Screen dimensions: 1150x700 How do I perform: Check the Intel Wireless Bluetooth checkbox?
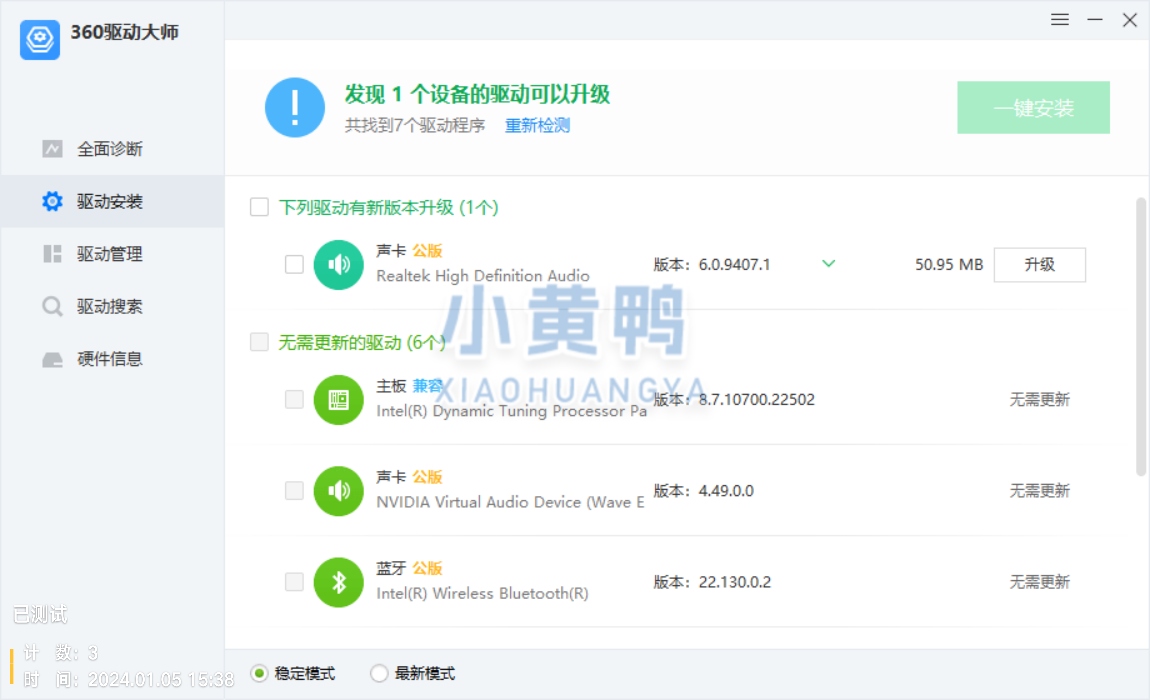(294, 582)
